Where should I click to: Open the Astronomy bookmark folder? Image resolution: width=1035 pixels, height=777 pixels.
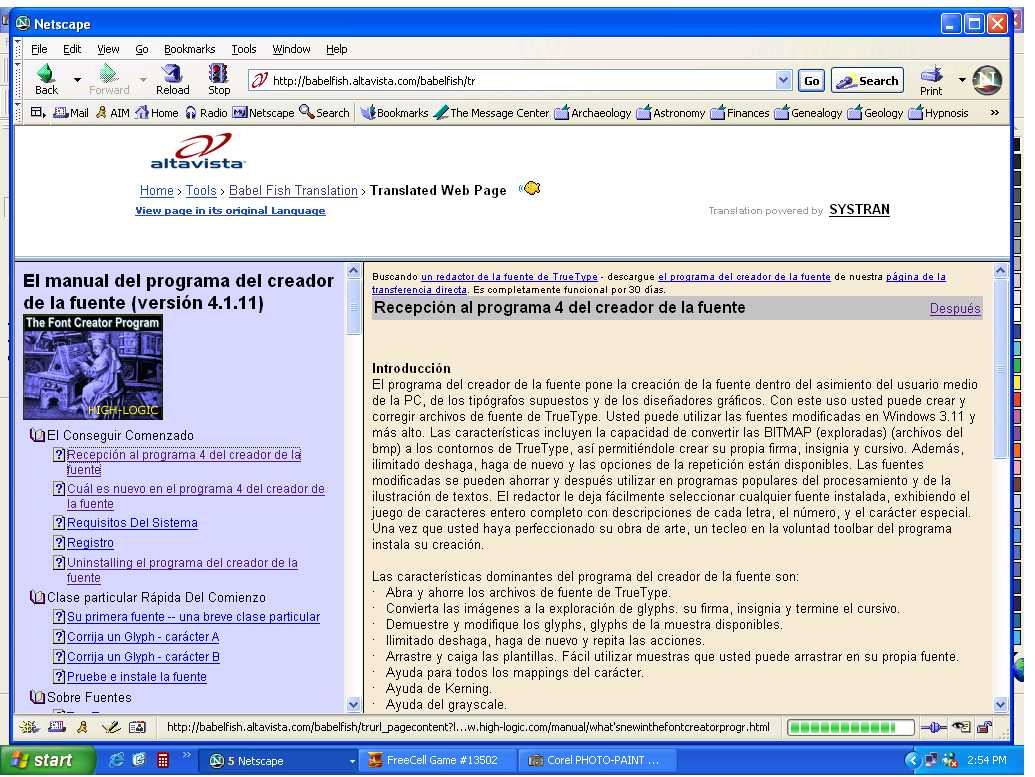(x=671, y=113)
